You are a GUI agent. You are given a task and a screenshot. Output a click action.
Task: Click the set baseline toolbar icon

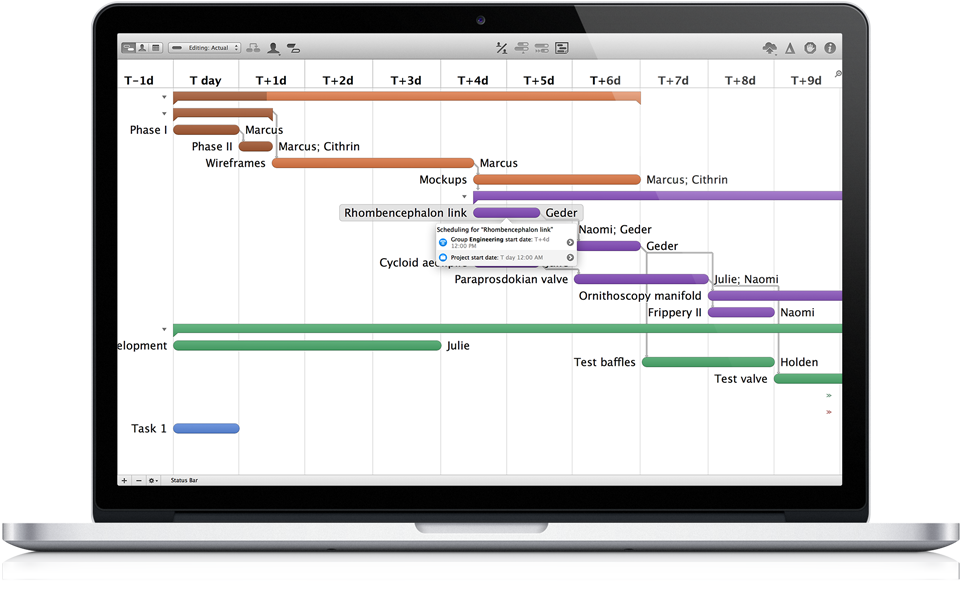(562, 48)
